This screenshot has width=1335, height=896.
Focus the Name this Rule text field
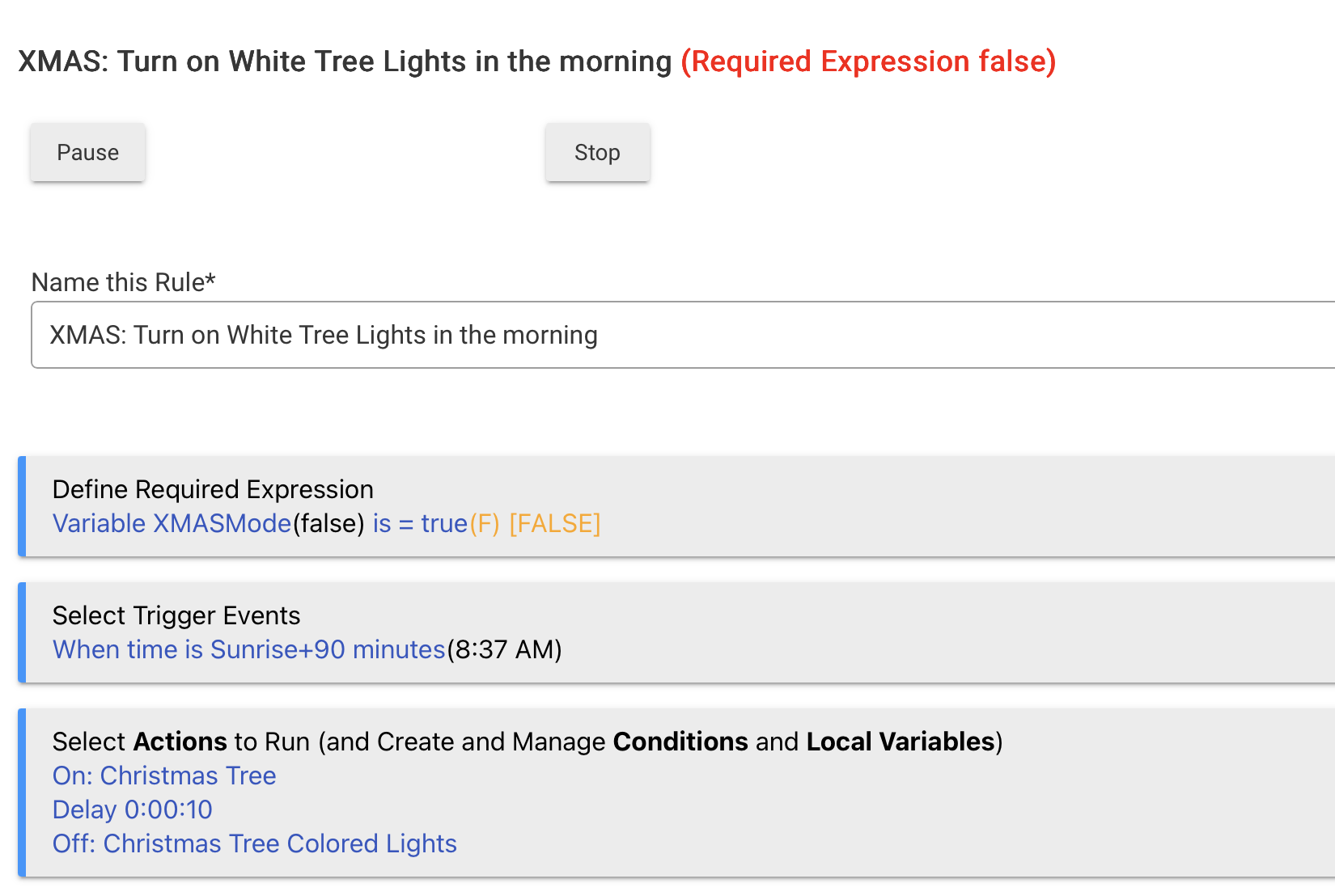tap(680, 335)
